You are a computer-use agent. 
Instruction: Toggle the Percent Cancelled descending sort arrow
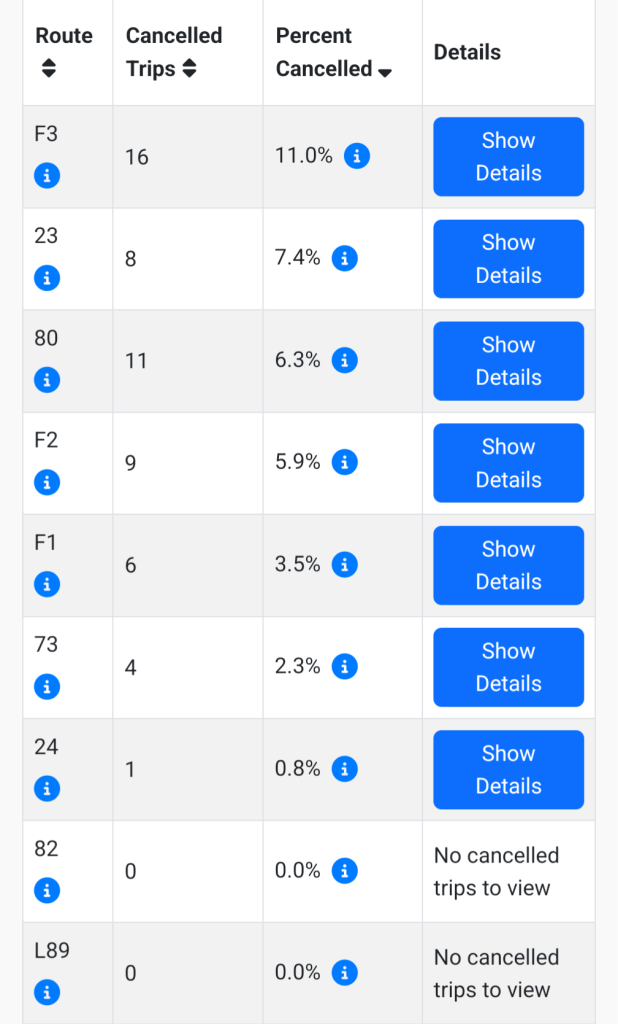click(x=385, y=72)
